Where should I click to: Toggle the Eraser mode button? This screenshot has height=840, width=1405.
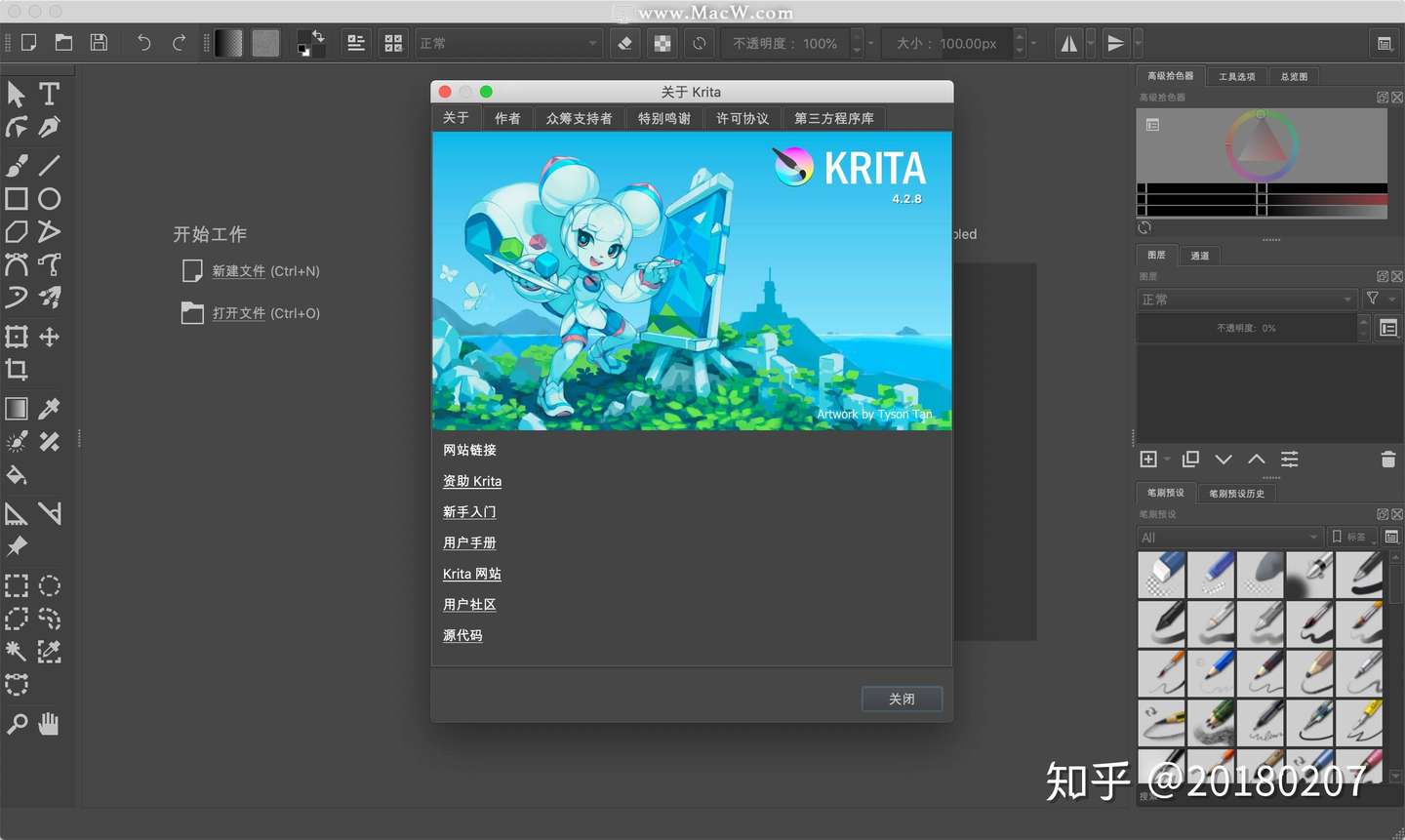click(625, 43)
